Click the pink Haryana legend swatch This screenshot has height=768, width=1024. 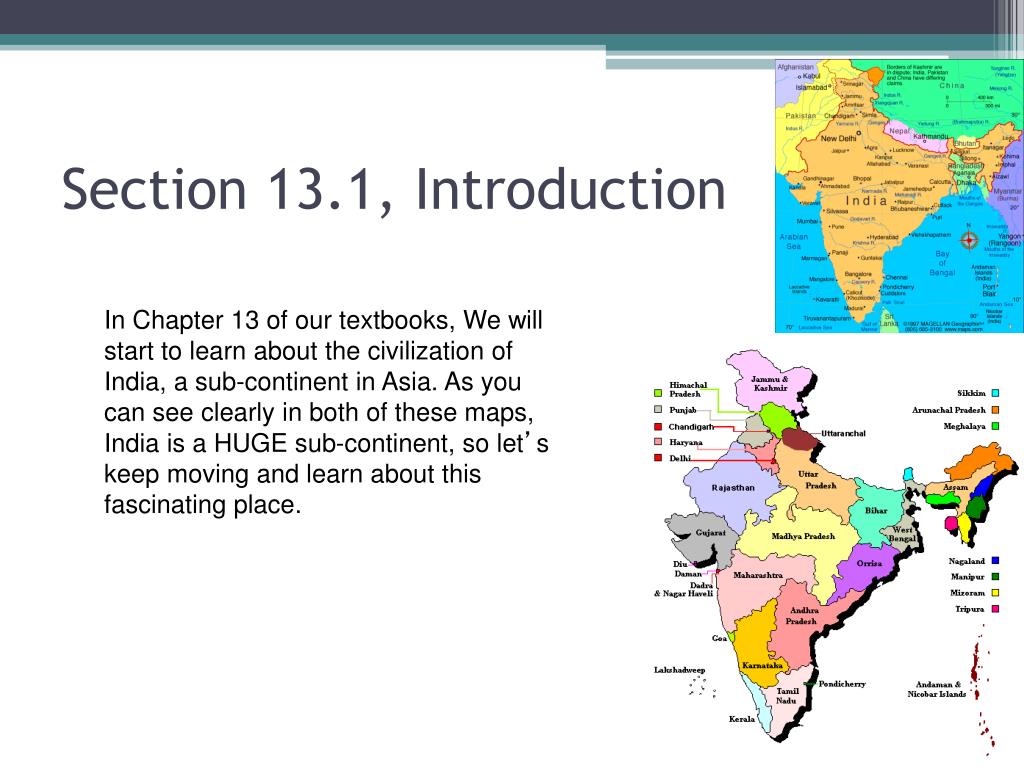658,442
